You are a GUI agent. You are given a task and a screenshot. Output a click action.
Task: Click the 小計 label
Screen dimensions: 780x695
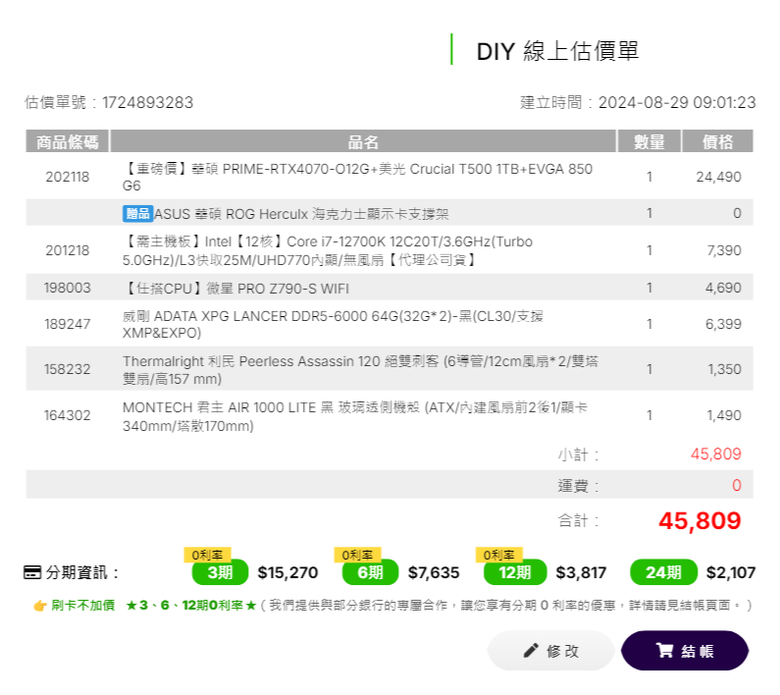click(x=578, y=454)
